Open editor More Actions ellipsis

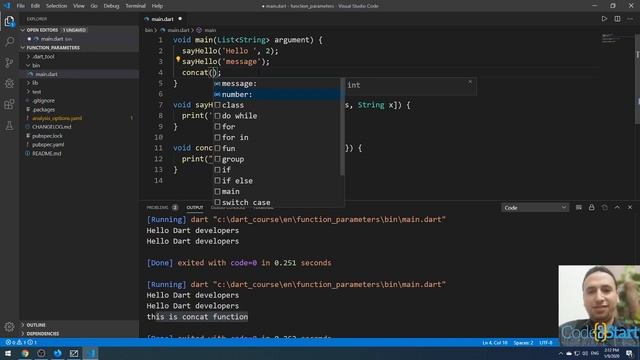[x=630, y=19]
